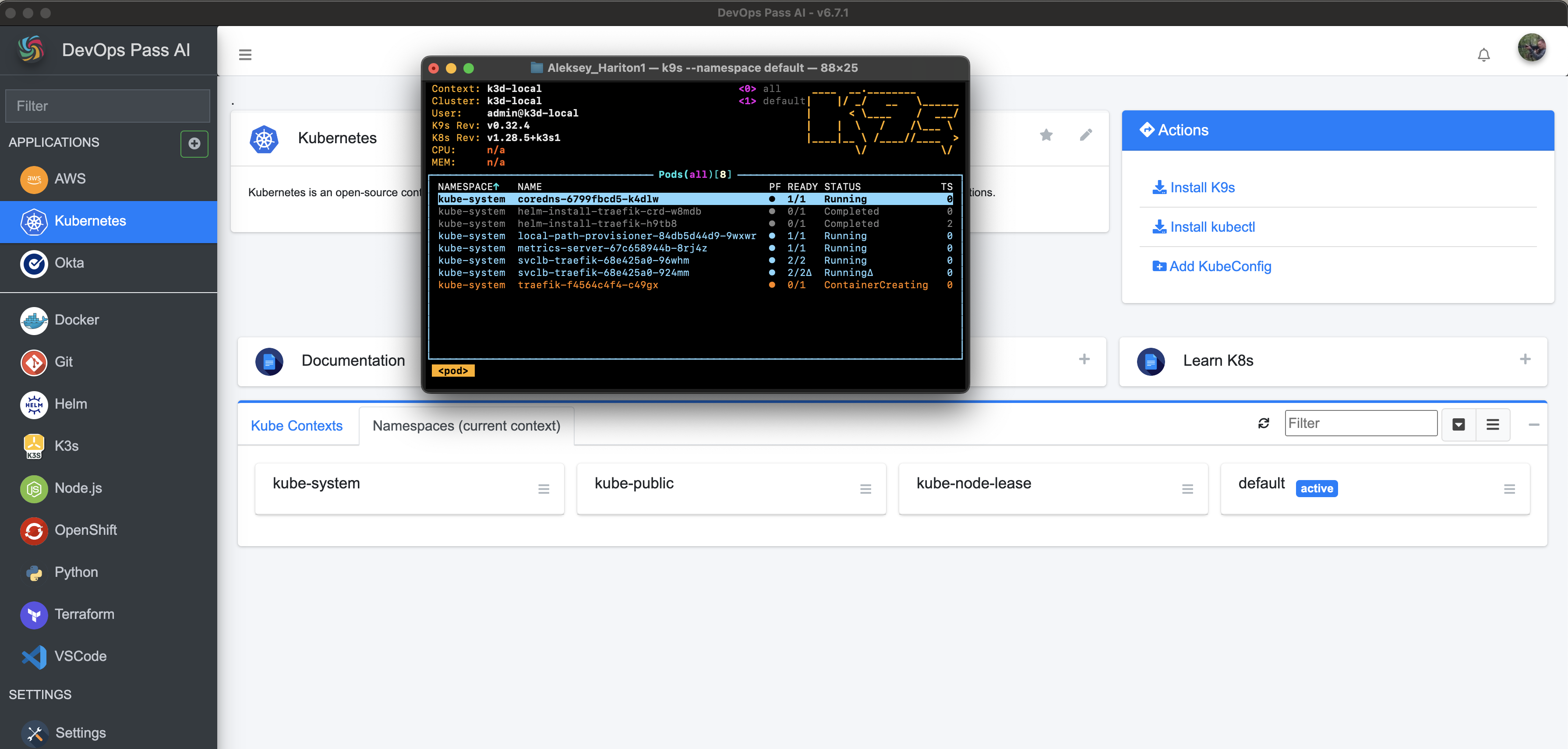Expand the Documentation section
The width and height of the screenshot is (1568, 749).
(1084, 359)
